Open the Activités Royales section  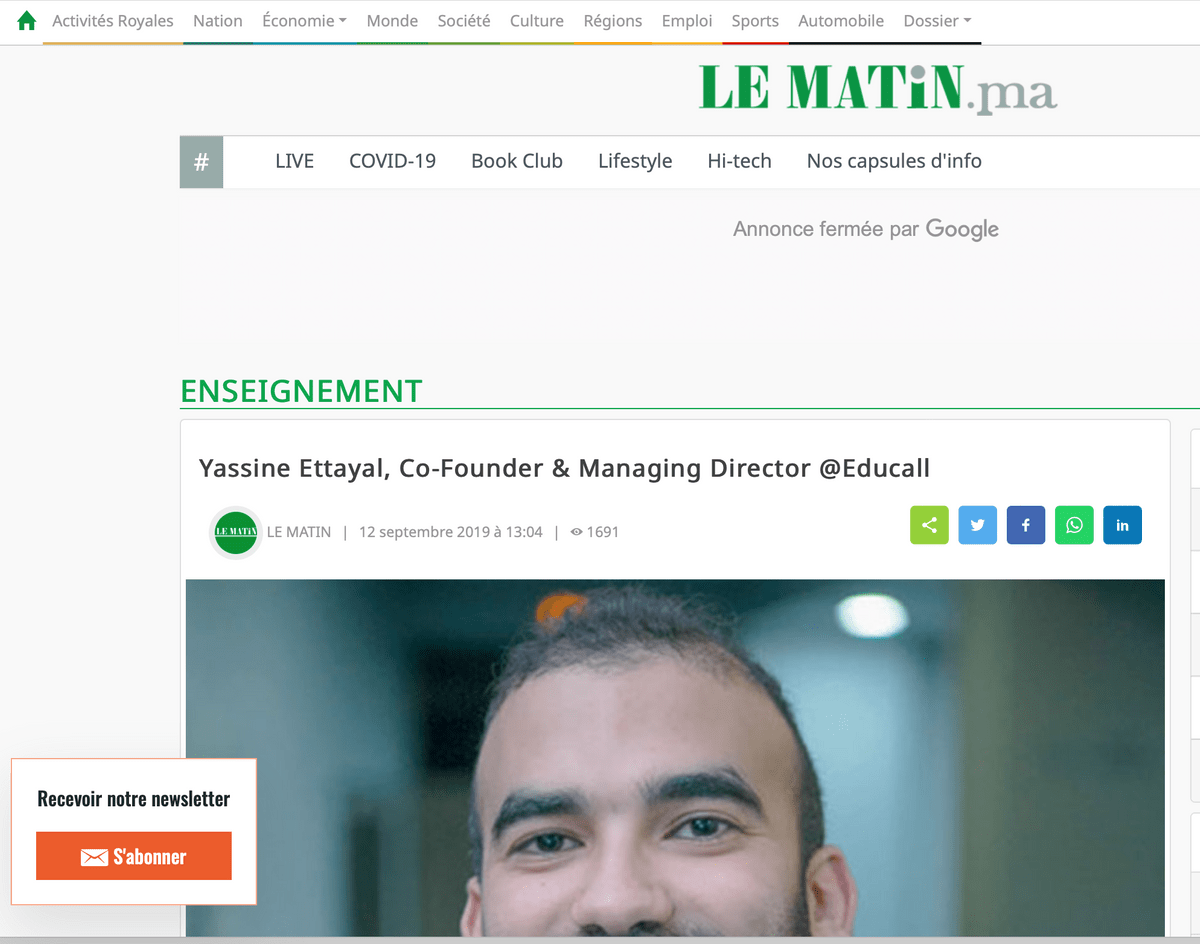(x=113, y=21)
